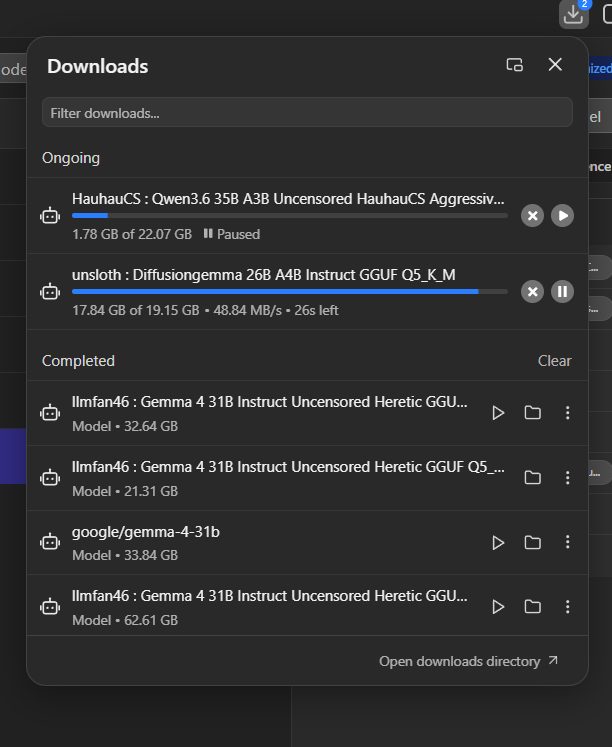Open more options for 21.31 GB model
Screen dimensions: 612x747
[567, 477]
